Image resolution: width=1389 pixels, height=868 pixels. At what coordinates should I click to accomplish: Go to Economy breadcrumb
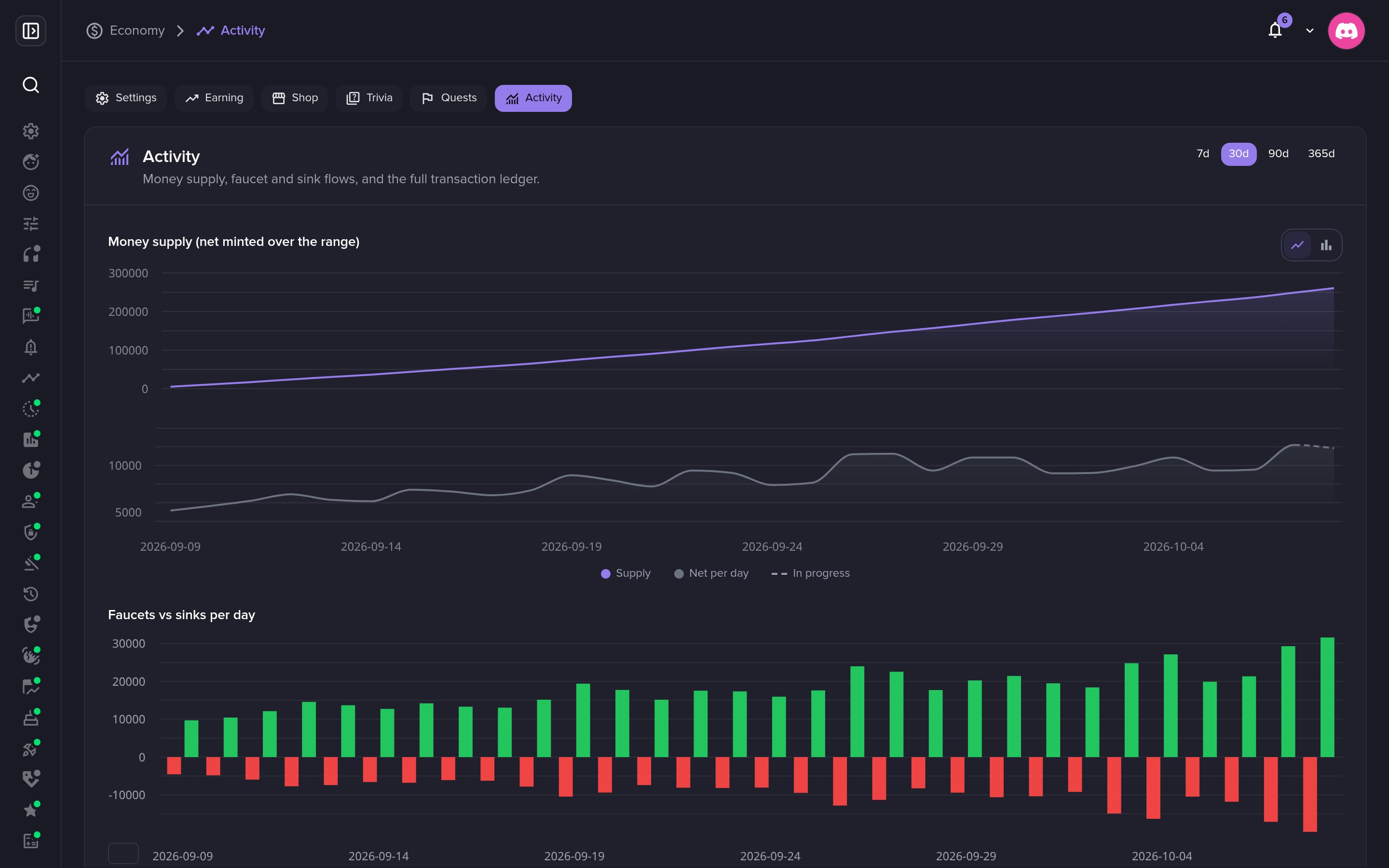126,30
